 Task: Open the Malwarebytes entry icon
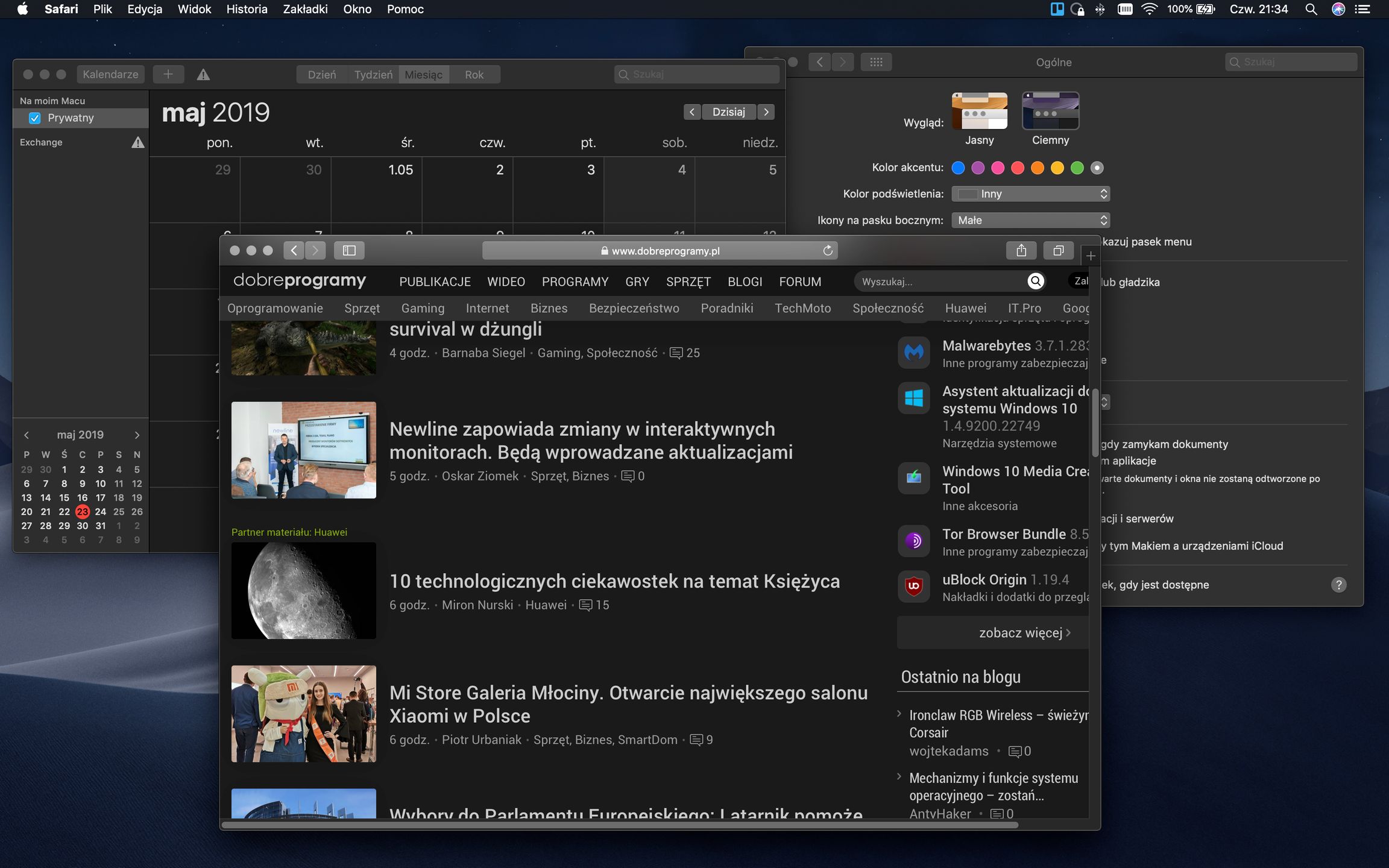point(914,353)
